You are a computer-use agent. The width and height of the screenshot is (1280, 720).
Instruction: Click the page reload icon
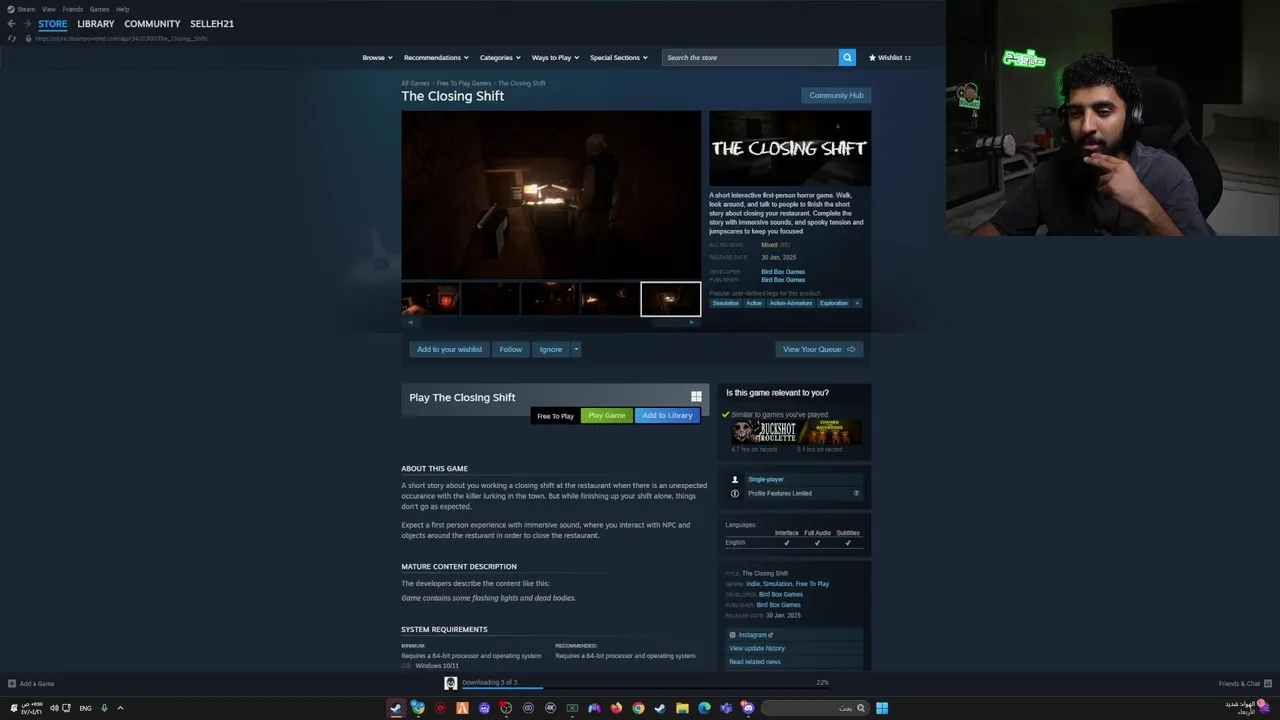pyautogui.click(x=12, y=38)
